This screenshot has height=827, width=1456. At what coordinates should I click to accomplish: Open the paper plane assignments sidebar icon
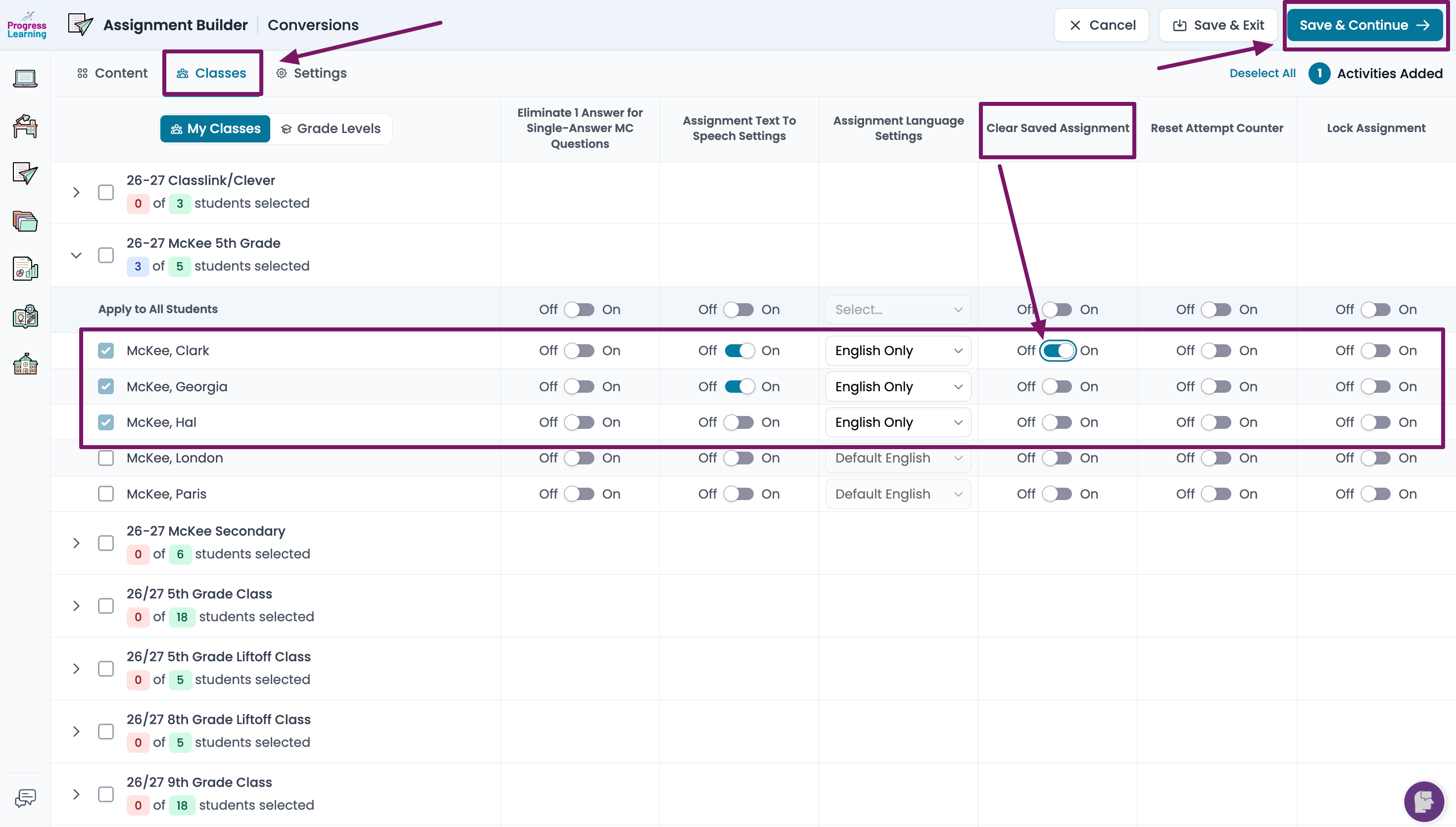25,174
